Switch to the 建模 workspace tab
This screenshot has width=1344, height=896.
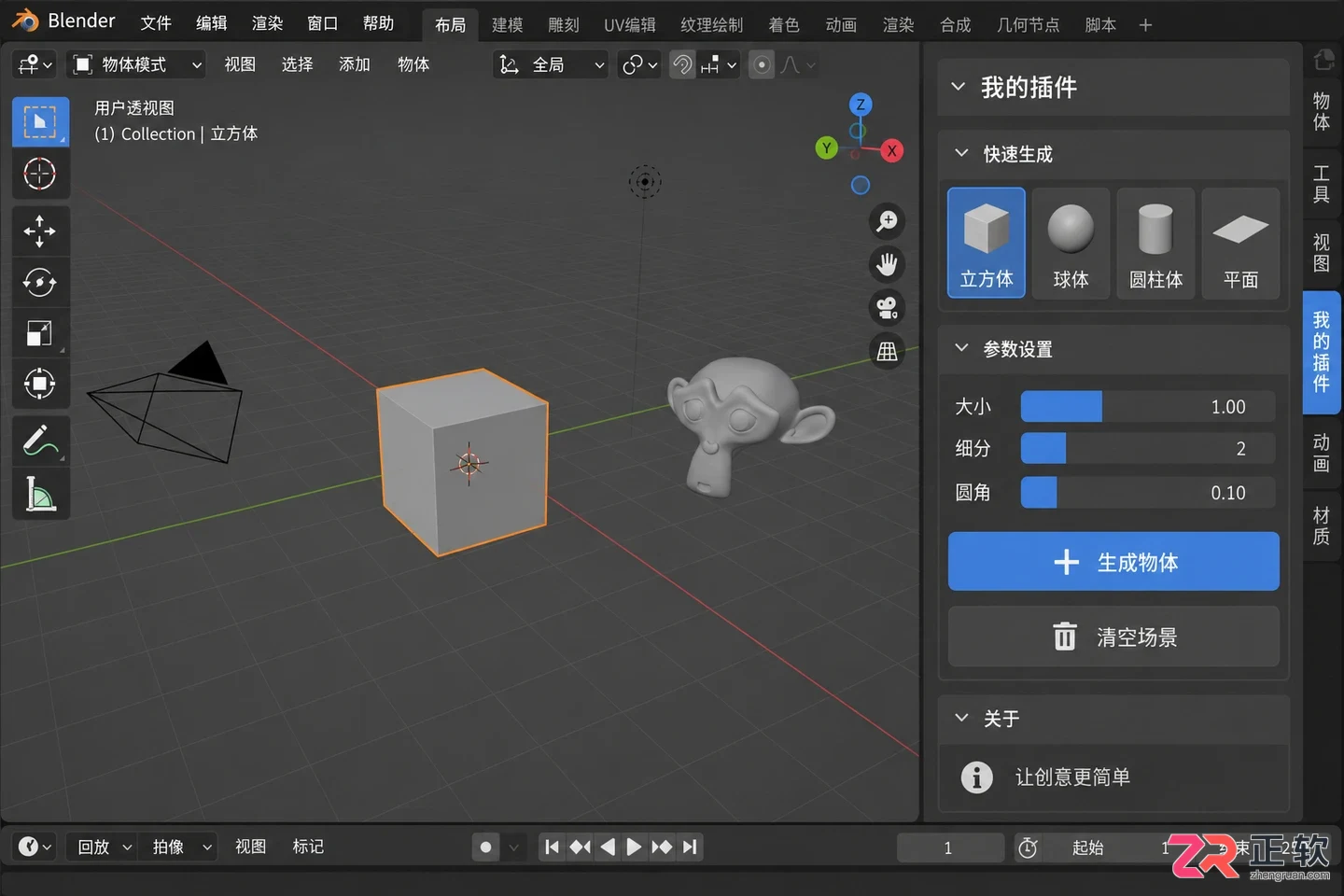pos(508,25)
